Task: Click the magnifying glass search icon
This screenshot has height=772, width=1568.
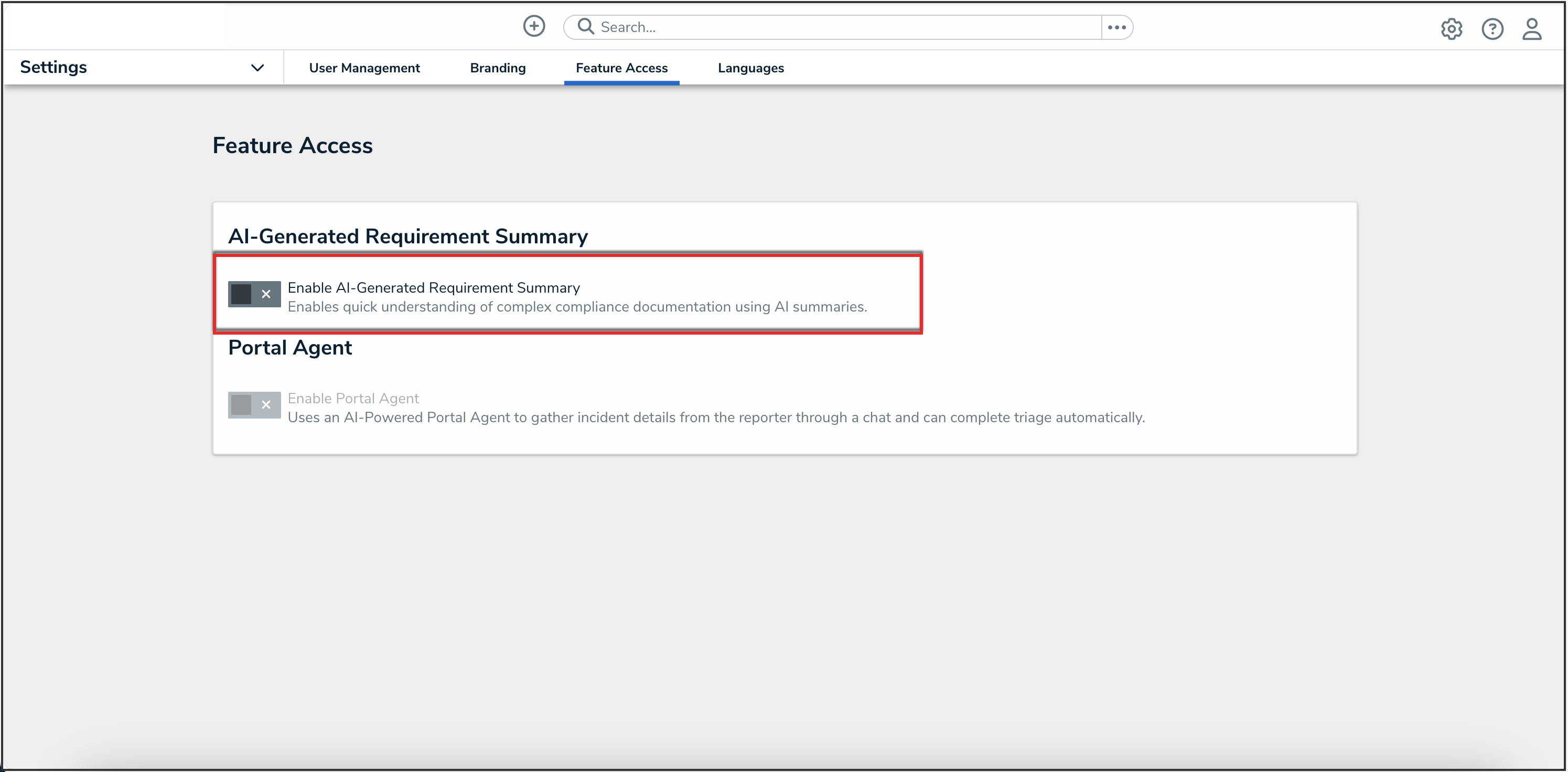Action: click(x=586, y=26)
